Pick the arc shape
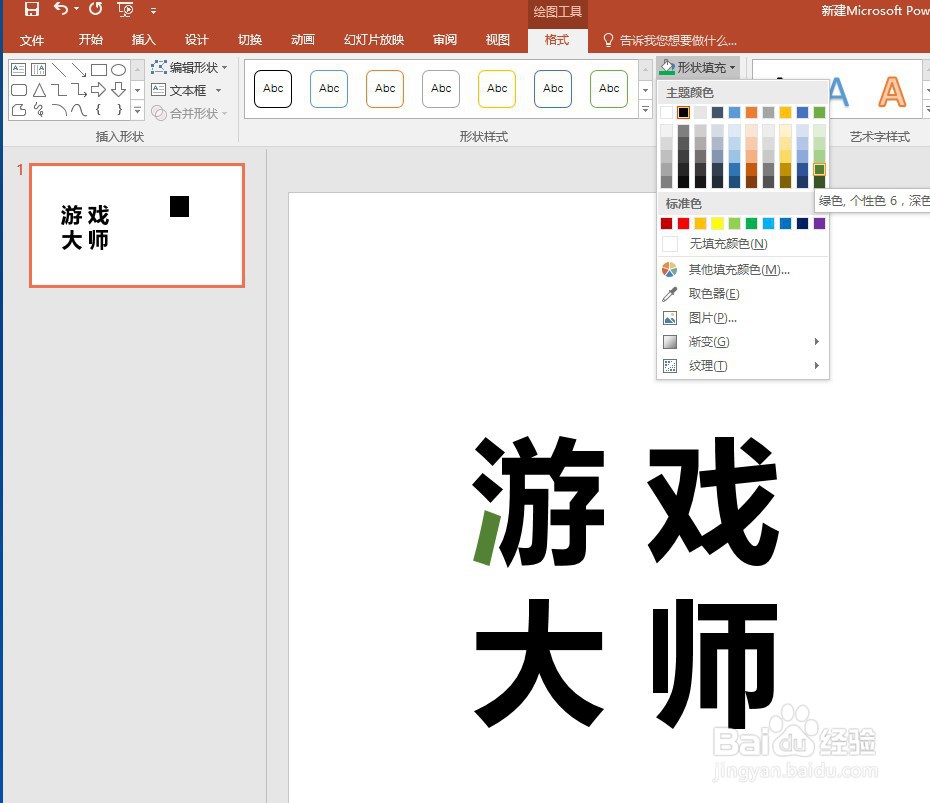930x803 pixels. coord(59,109)
